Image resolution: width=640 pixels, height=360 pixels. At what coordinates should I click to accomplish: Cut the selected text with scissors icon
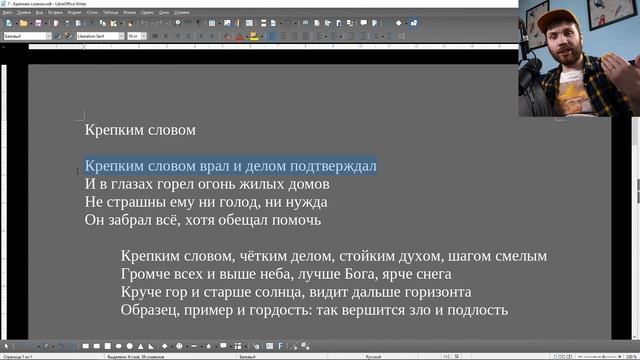pos(92,23)
